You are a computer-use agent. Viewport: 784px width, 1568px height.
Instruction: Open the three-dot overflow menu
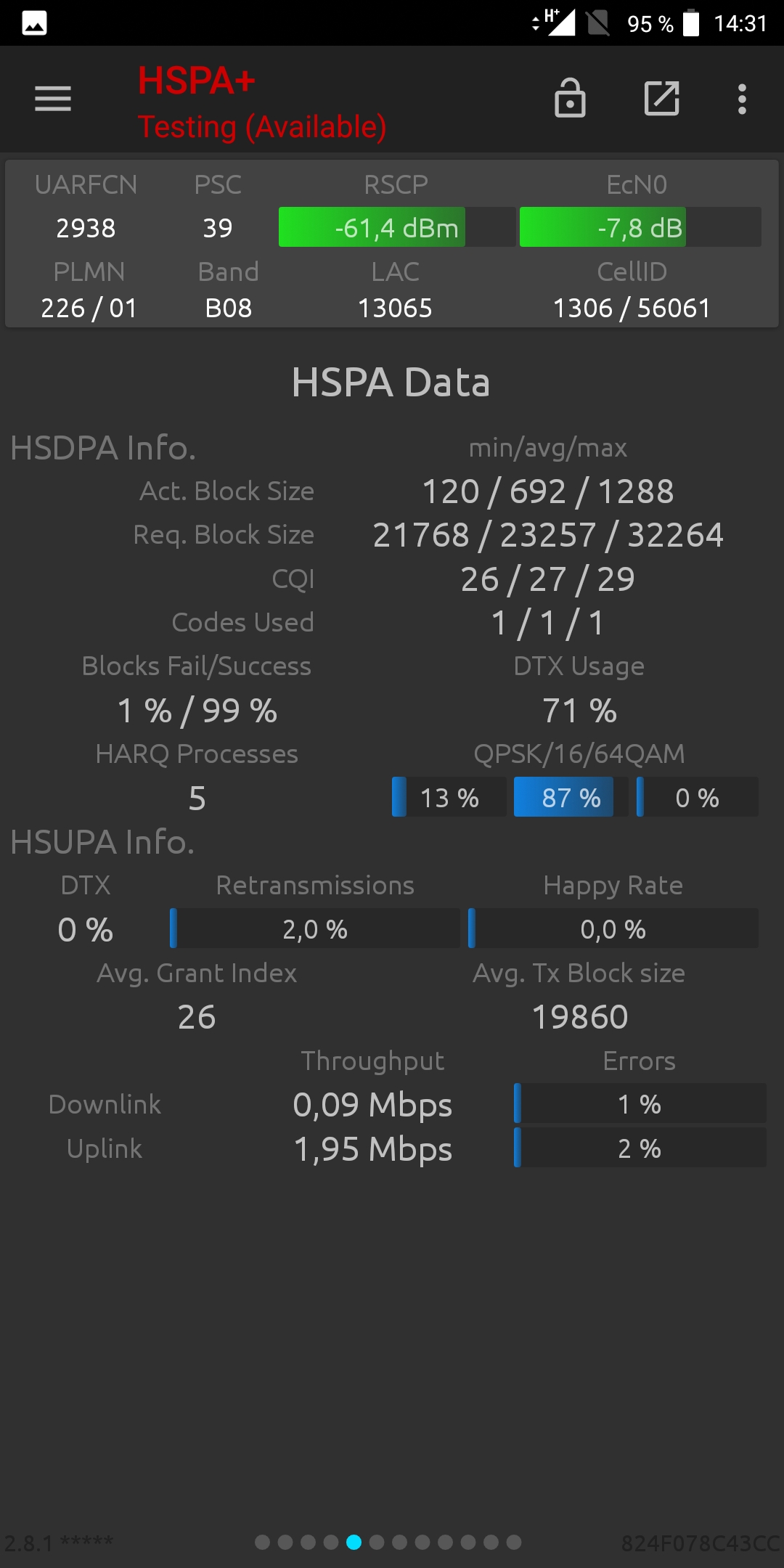742,99
